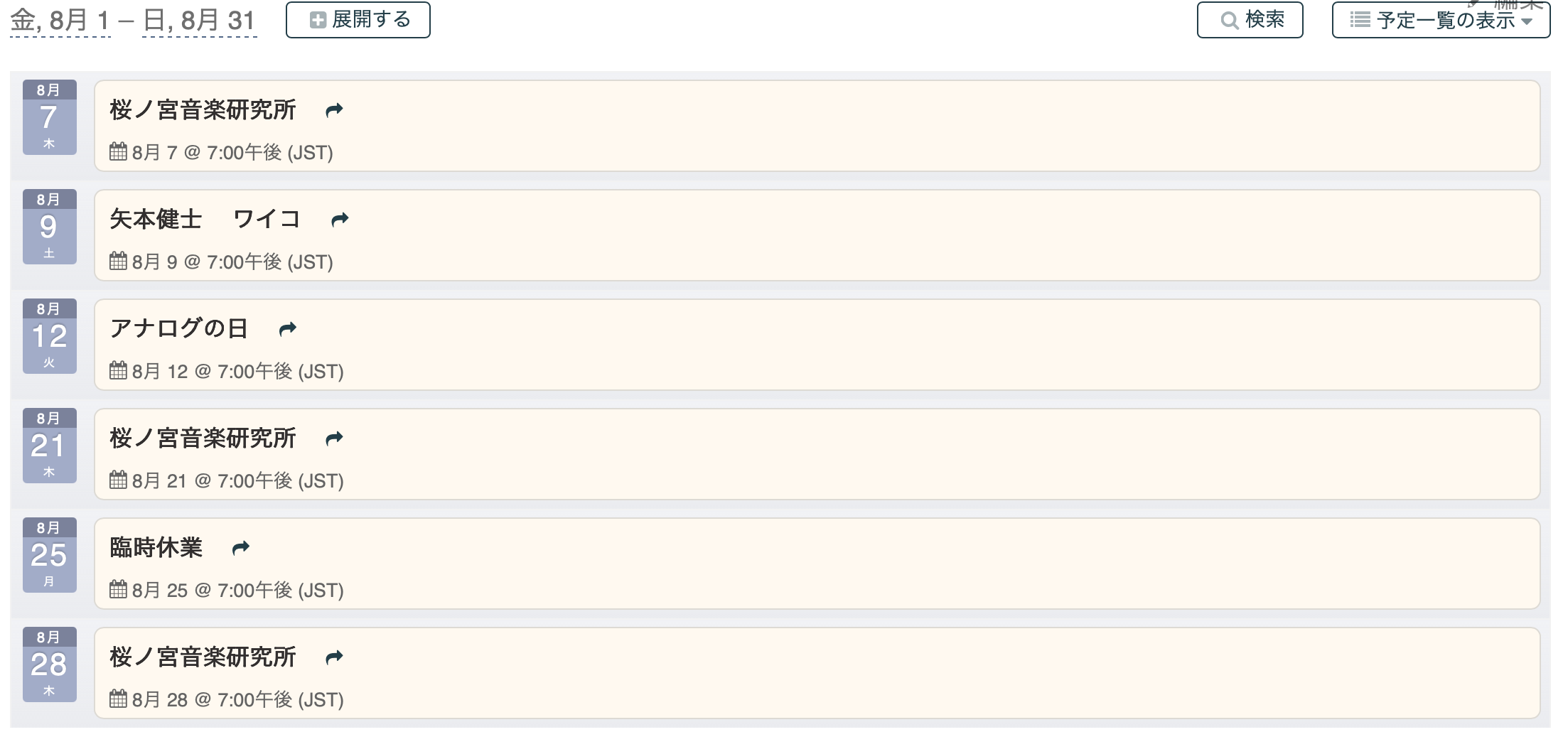The image size is (1568, 732).
Task: Click the 検索 search button
Action: [1250, 20]
